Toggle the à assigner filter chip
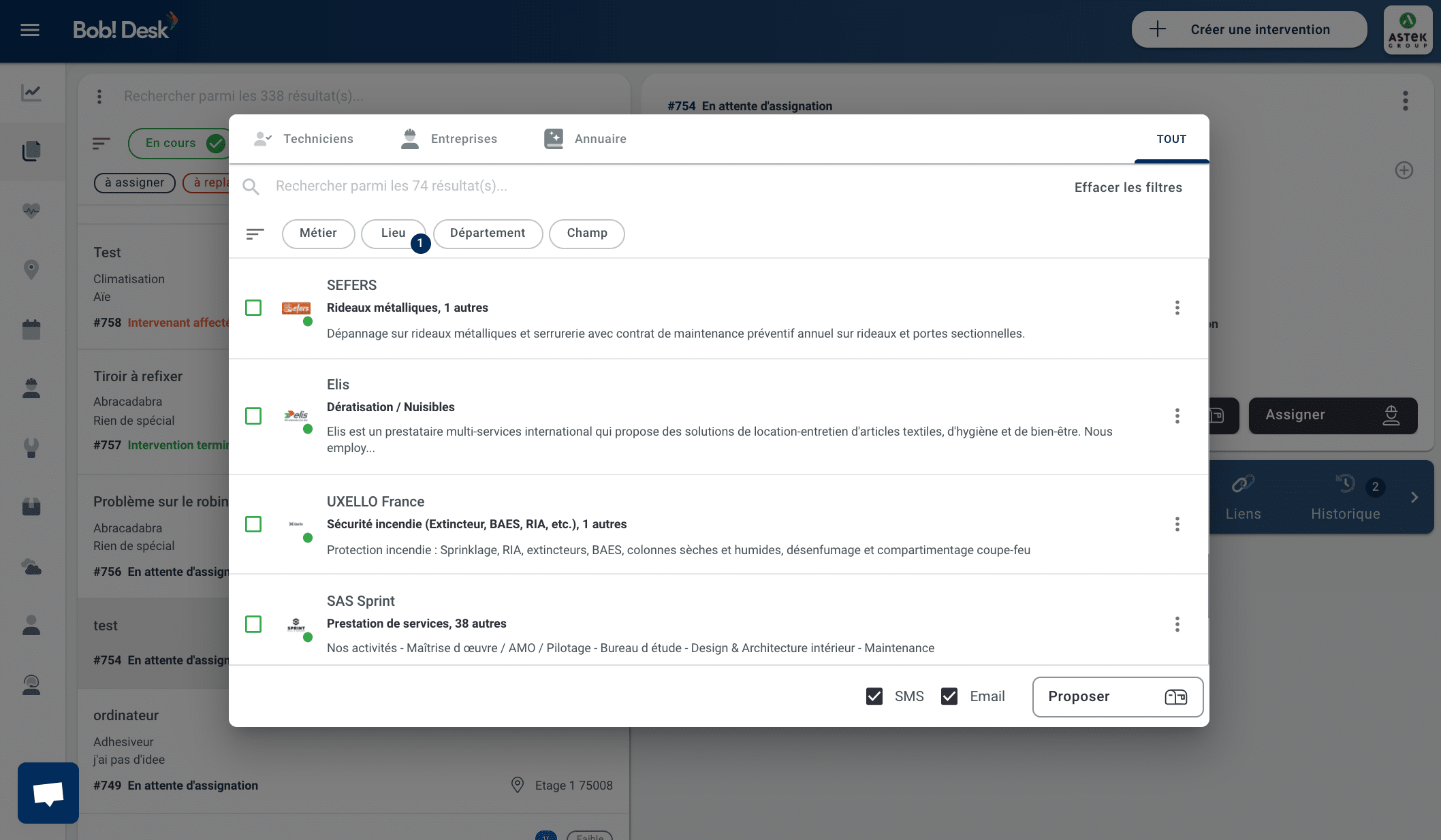 tap(135, 182)
